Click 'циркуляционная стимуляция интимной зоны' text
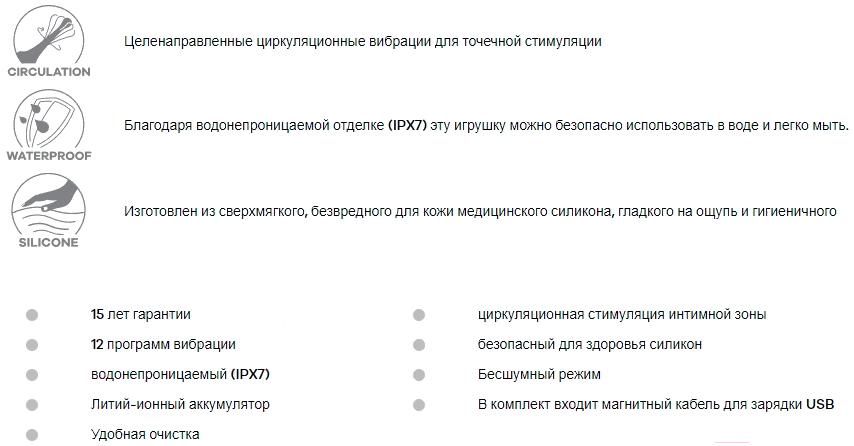Screen dimensions: 854x446 pyautogui.click(x=622, y=315)
